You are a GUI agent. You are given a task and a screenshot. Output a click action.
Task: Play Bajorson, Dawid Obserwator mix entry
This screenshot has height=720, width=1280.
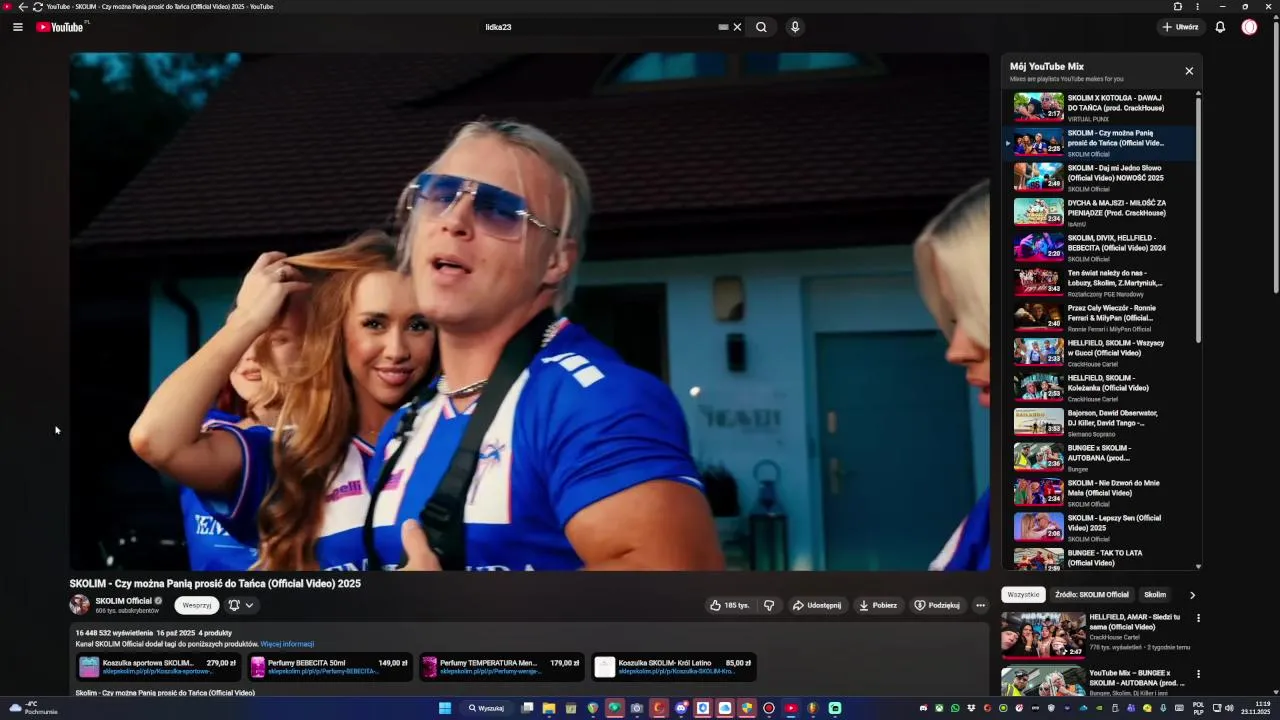tap(1098, 423)
